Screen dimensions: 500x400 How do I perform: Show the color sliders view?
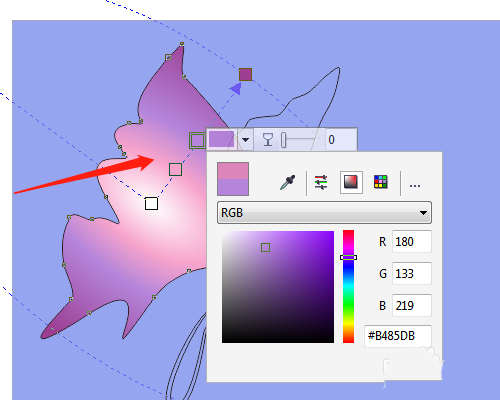[321, 182]
